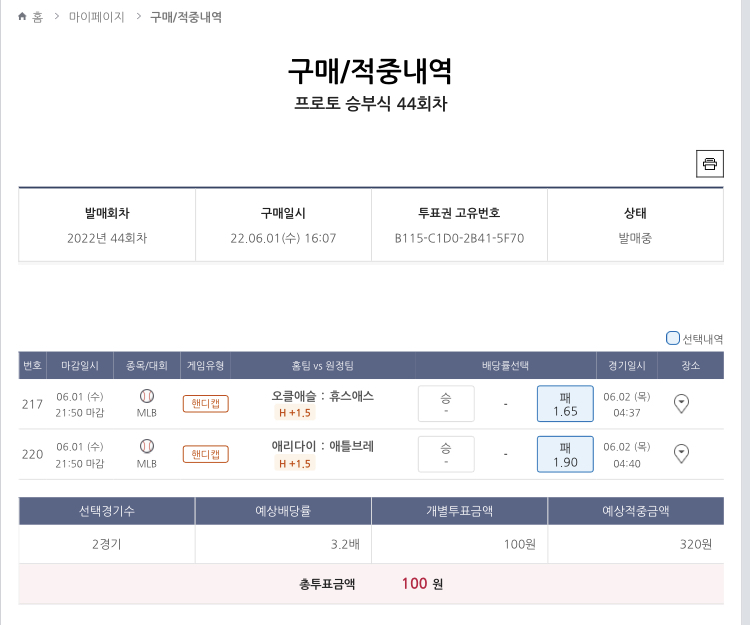This screenshot has width=750, height=625.
Task: Click ticket number B115-C1D0-2B41-5F70
Action: point(459,238)
